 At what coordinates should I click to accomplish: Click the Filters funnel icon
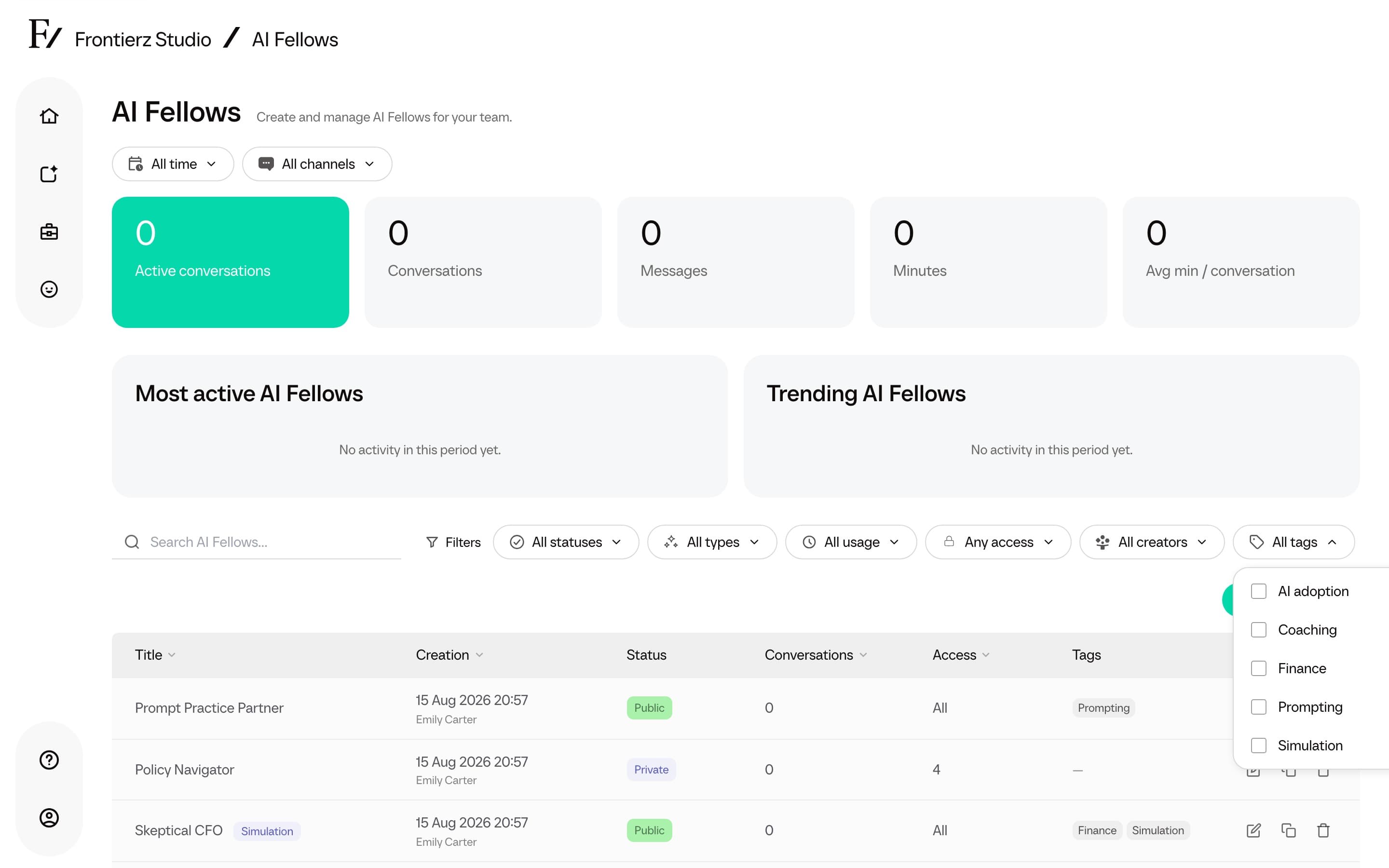point(432,542)
